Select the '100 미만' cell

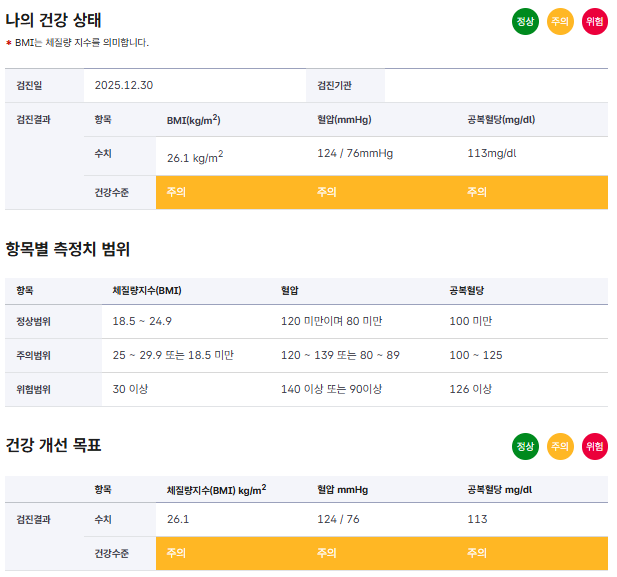(x=471, y=321)
